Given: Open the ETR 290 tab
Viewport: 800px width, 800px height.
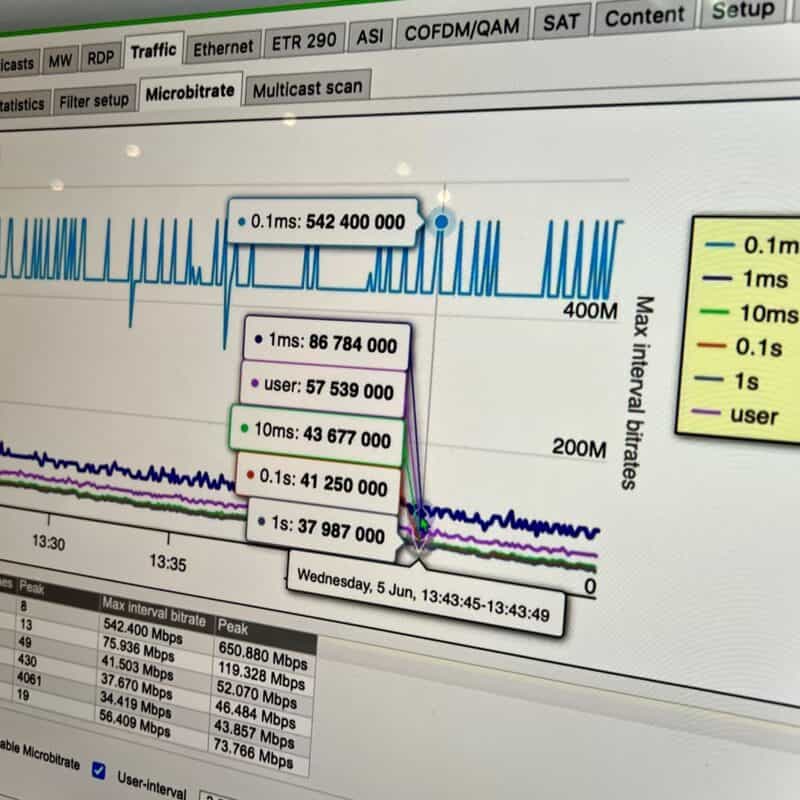Looking at the screenshot, I should pyautogui.click(x=304, y=41).
